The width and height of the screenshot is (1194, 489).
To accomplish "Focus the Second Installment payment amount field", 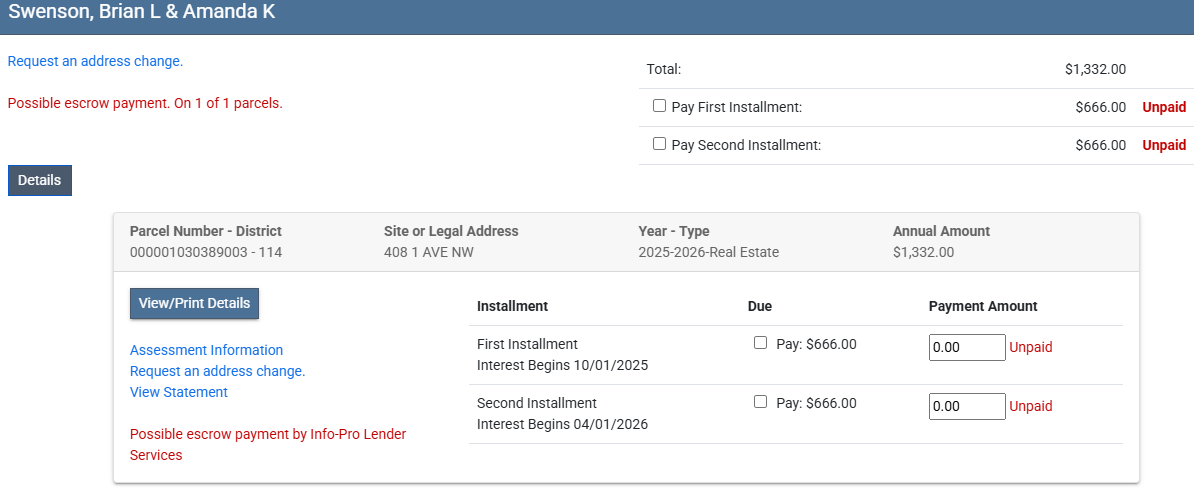I will pyautogui.click(x=966, y=406).
